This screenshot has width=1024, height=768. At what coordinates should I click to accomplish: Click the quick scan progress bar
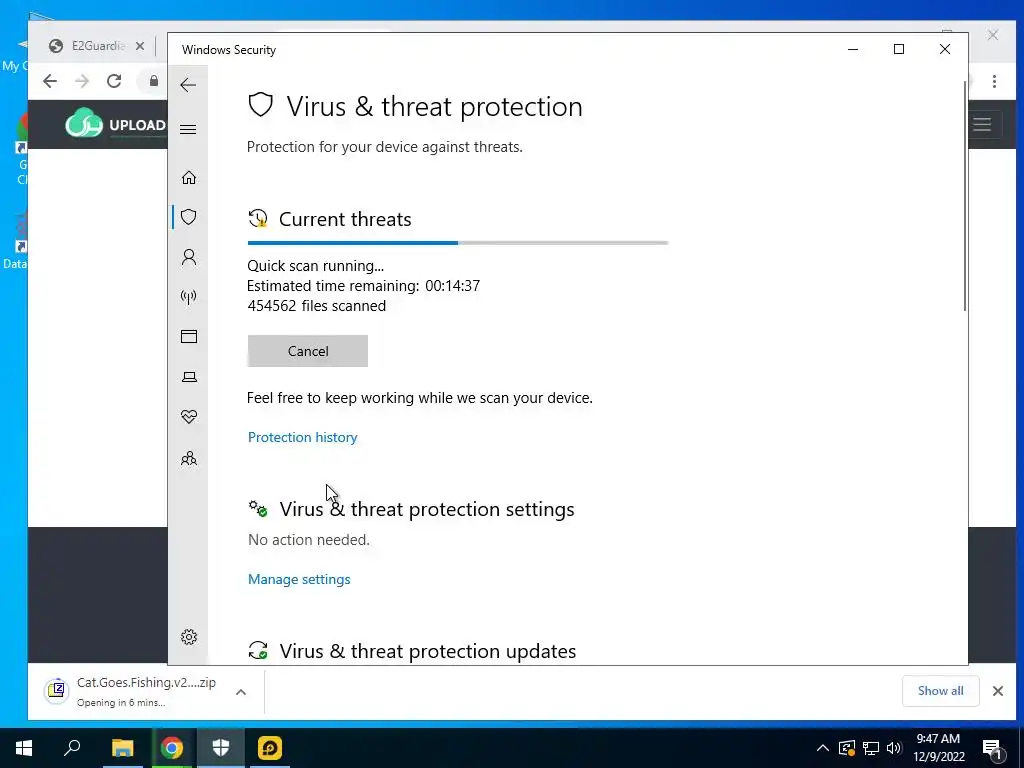tap(458, 243)
